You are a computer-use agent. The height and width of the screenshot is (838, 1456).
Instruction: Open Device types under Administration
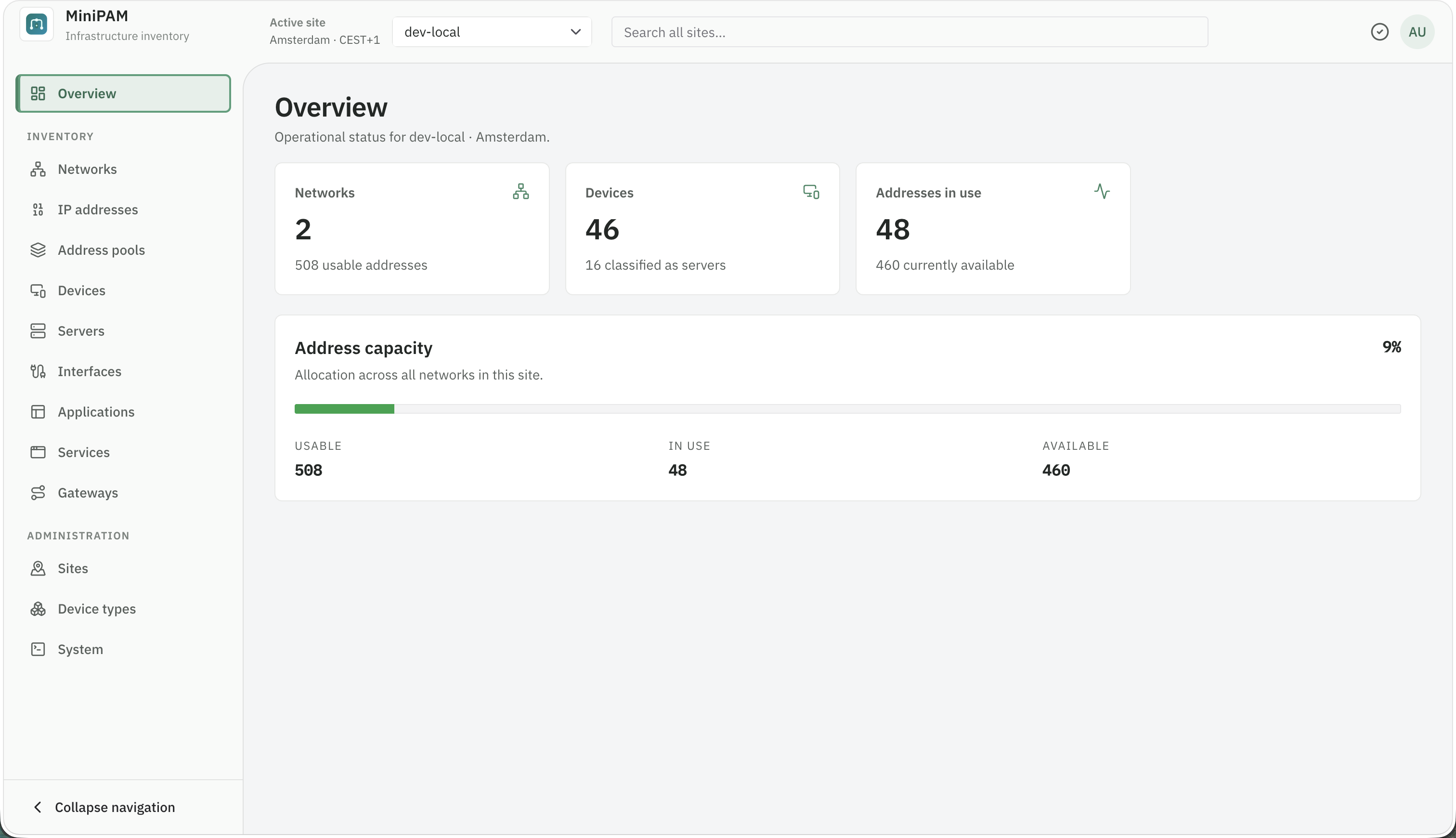(x=123, y=609)
